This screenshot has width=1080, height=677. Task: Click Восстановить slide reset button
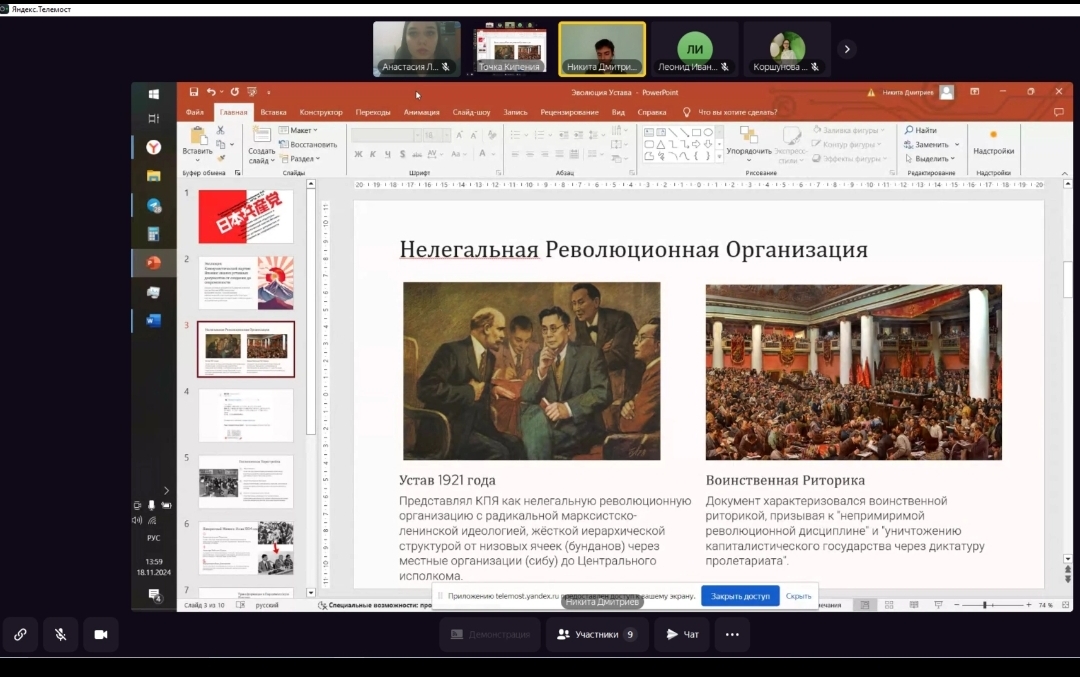[x=308, y=145]
